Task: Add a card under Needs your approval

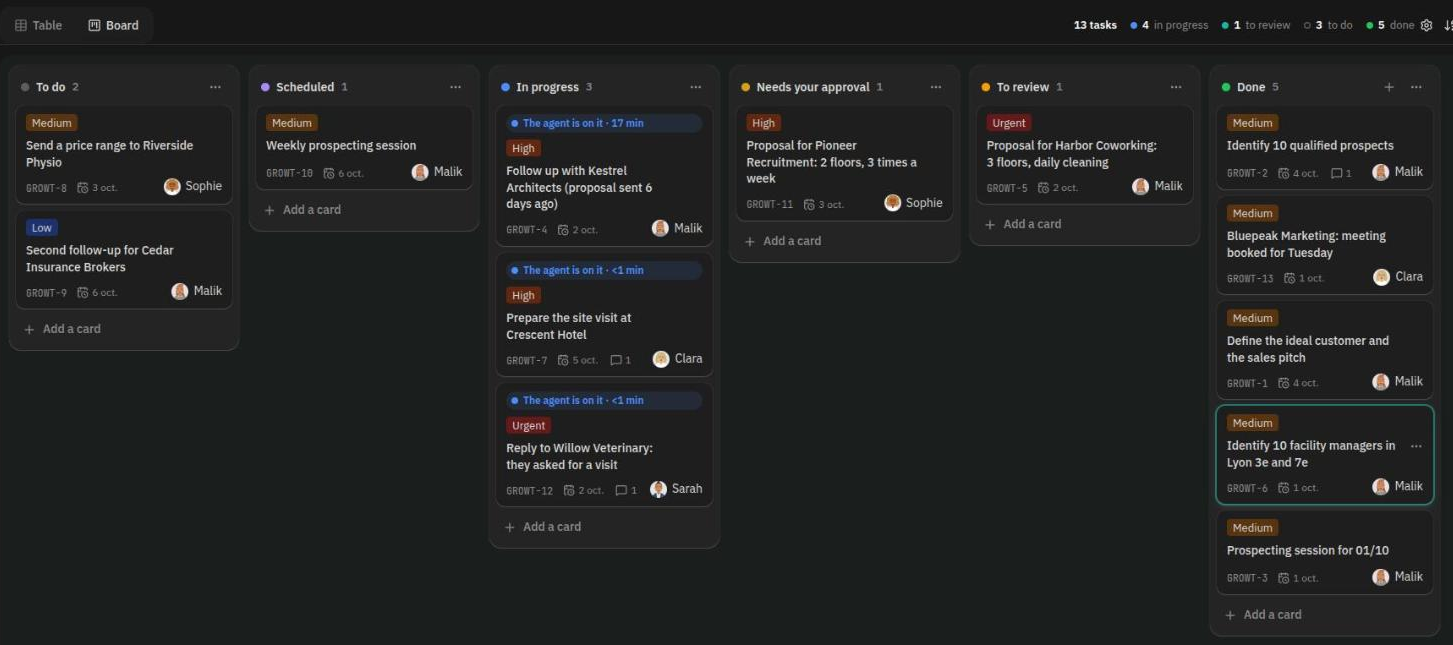Action: (782, 241)
